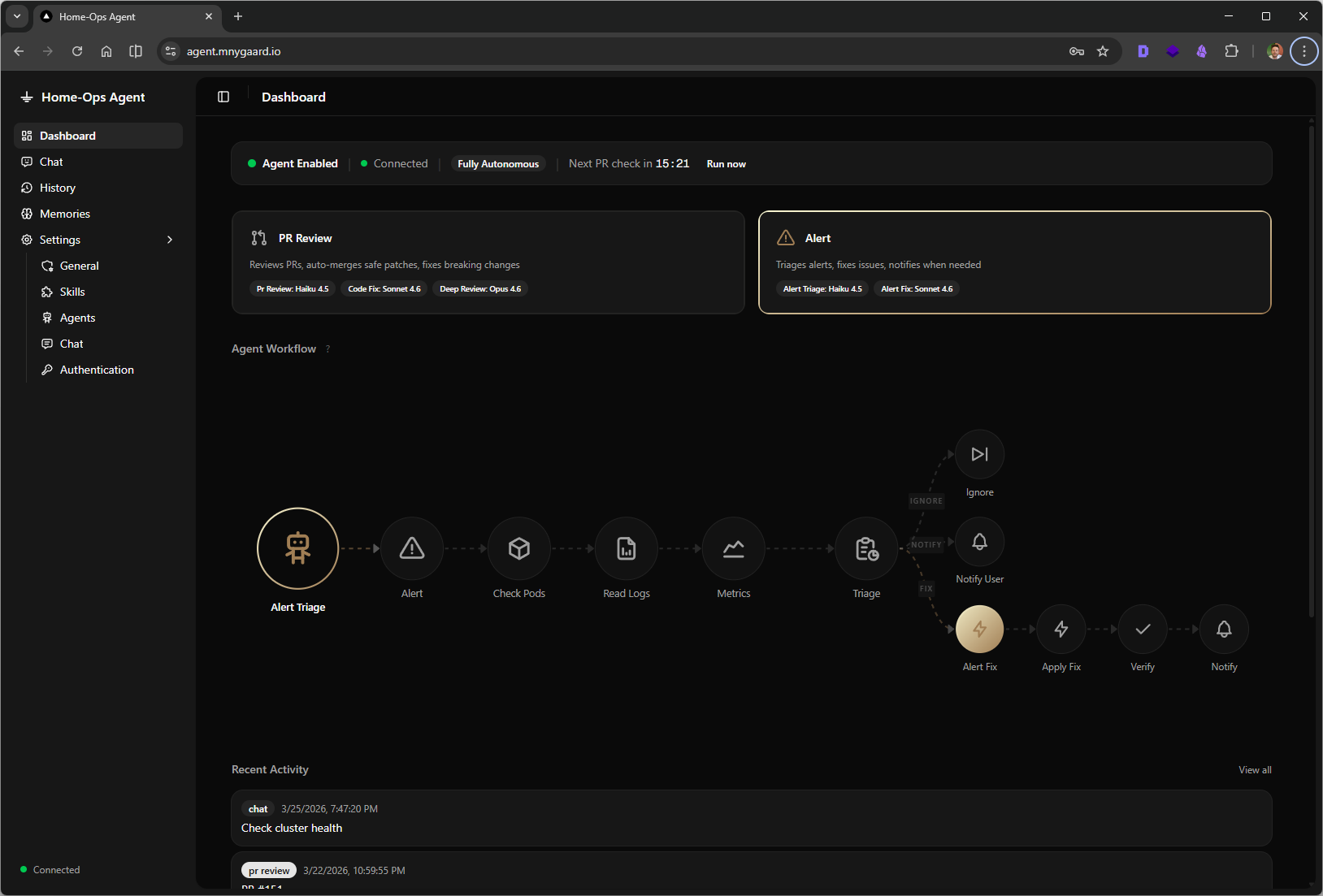Image resolution: width=1323 pixels, height=896 pixels.
Task: Click the 15:21 next PR check countdown
Action: pyautogui.click(x=672, y=163)
